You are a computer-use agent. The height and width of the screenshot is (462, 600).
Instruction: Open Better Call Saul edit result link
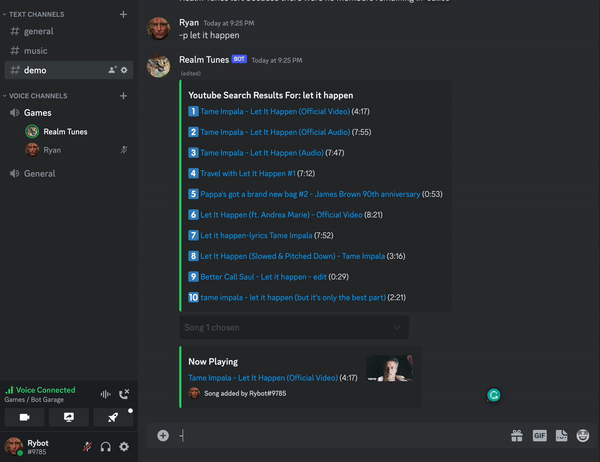(263, 277)
